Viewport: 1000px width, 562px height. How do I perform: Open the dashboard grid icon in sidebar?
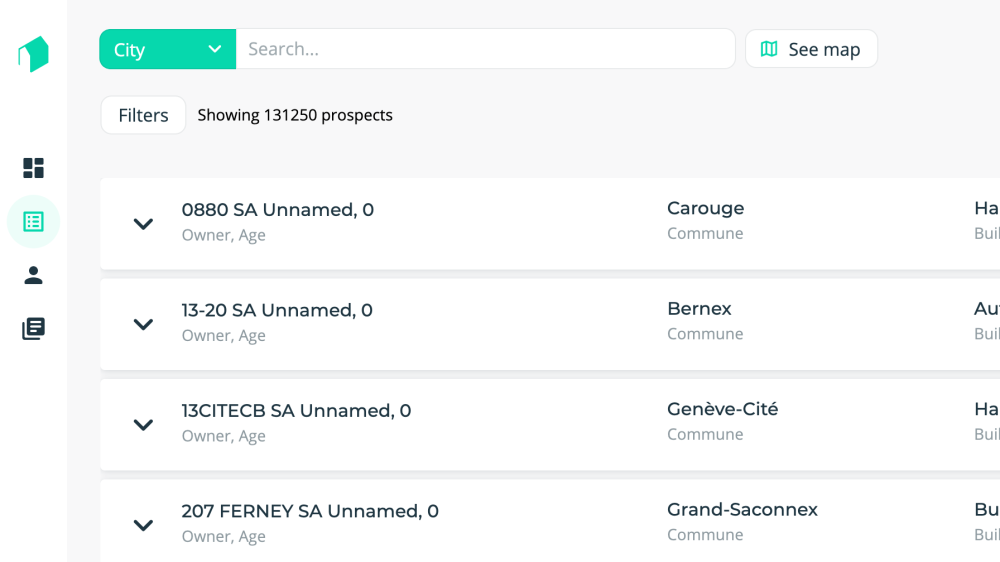point(34,168)
